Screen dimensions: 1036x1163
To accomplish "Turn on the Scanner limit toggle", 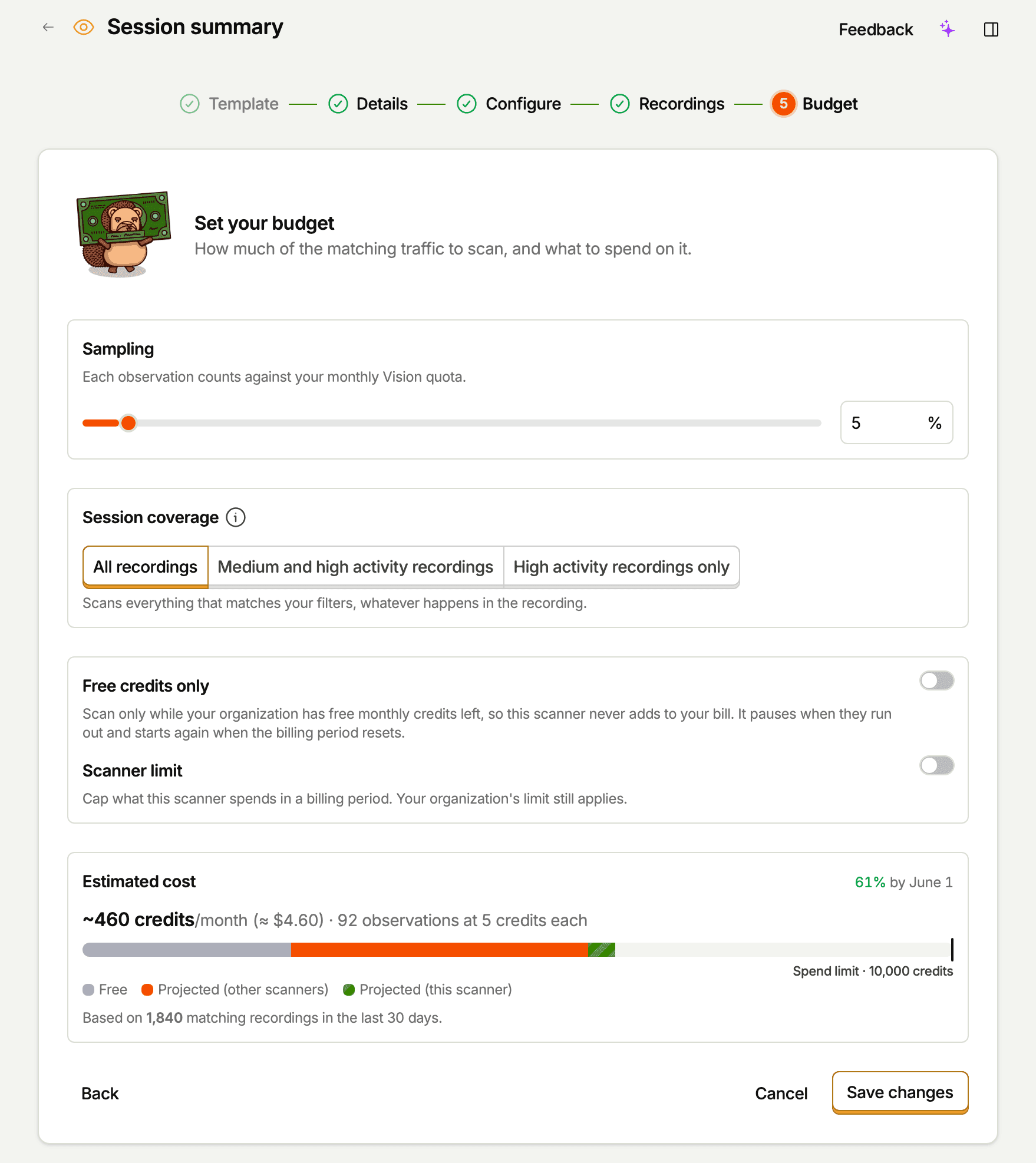I will click(936, 765).
